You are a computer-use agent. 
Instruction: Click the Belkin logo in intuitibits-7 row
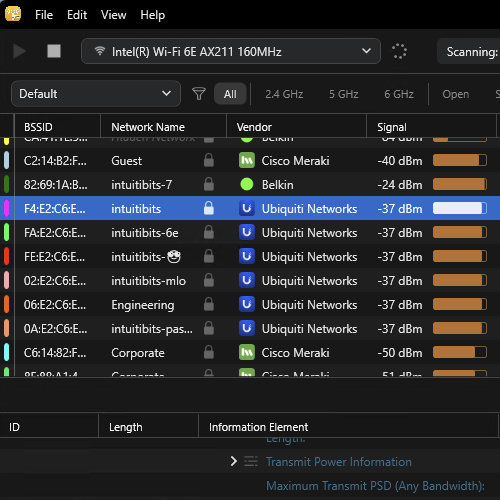point(247,184)
